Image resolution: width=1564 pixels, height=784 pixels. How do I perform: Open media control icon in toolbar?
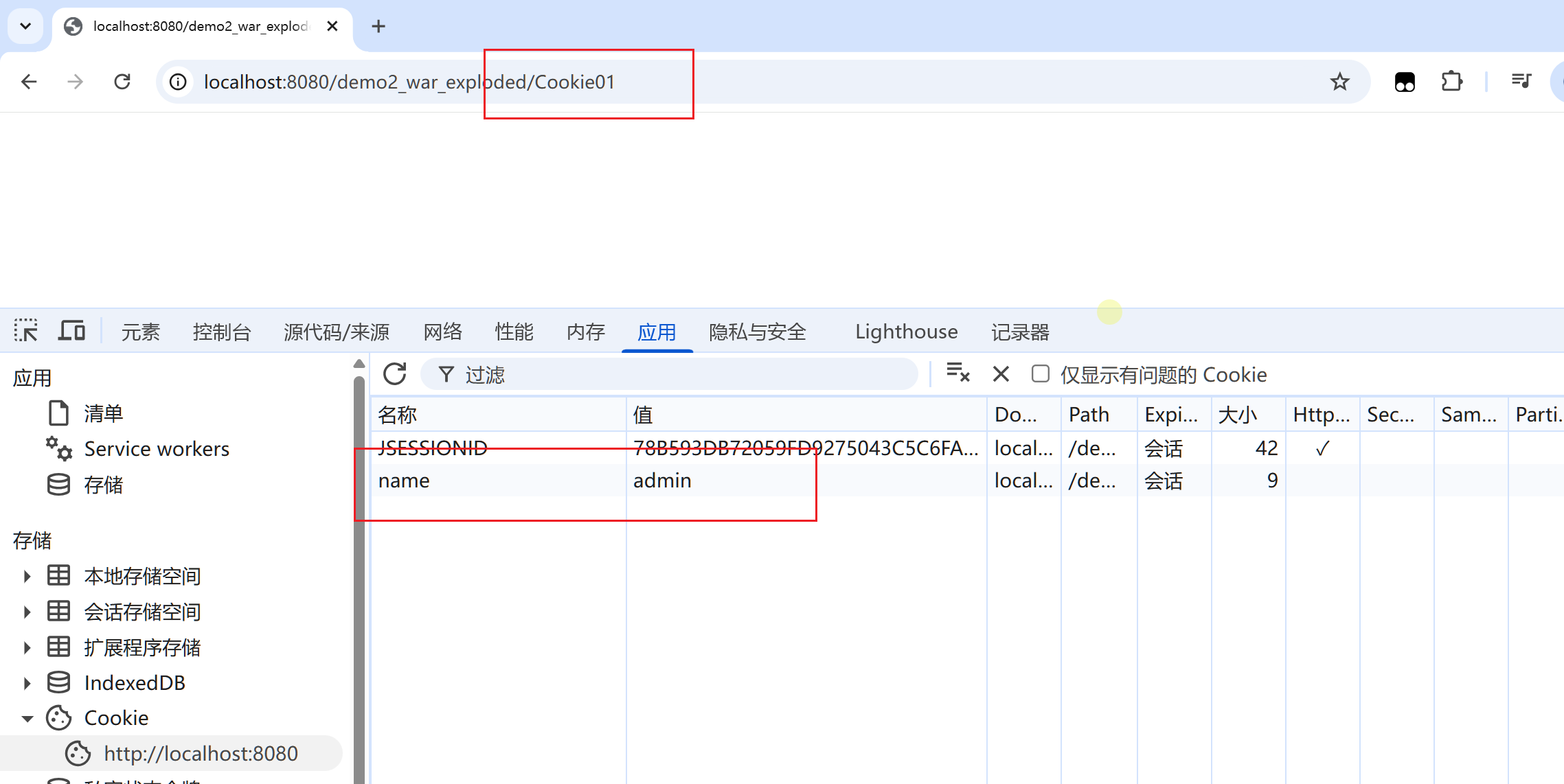click(x=1521, y=81)
